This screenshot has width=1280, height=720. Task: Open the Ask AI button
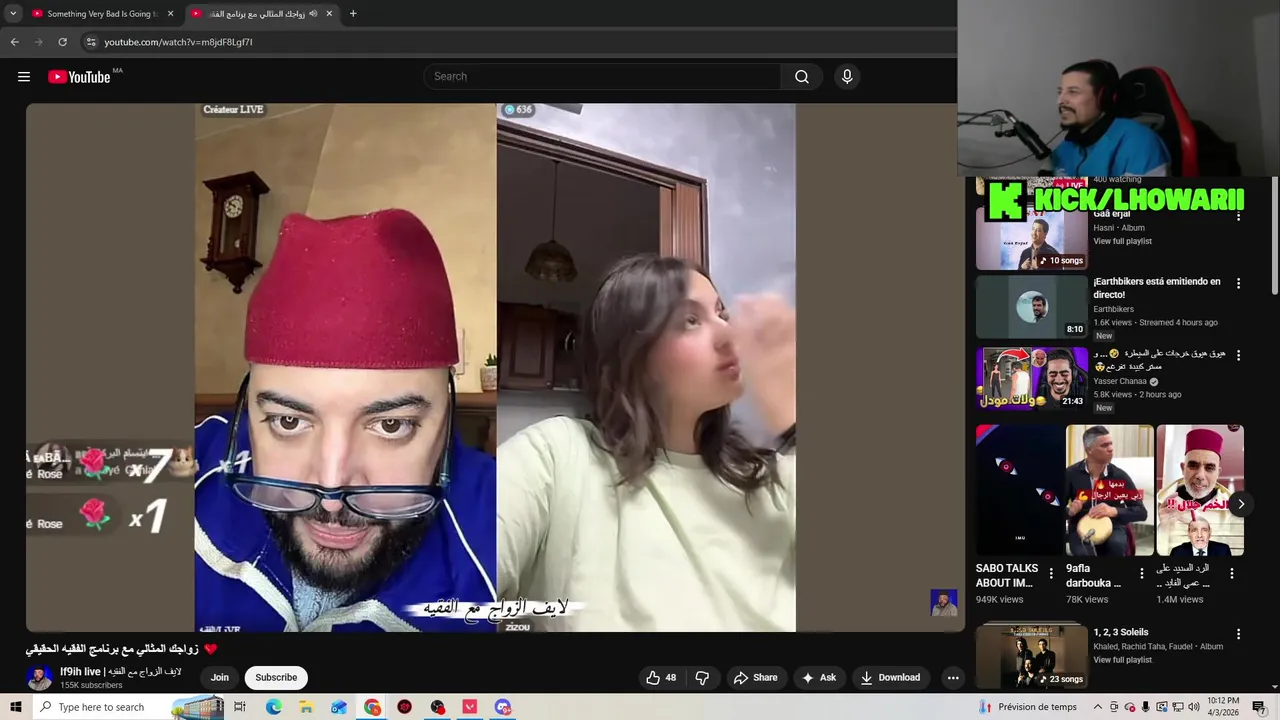click(818, 678)
